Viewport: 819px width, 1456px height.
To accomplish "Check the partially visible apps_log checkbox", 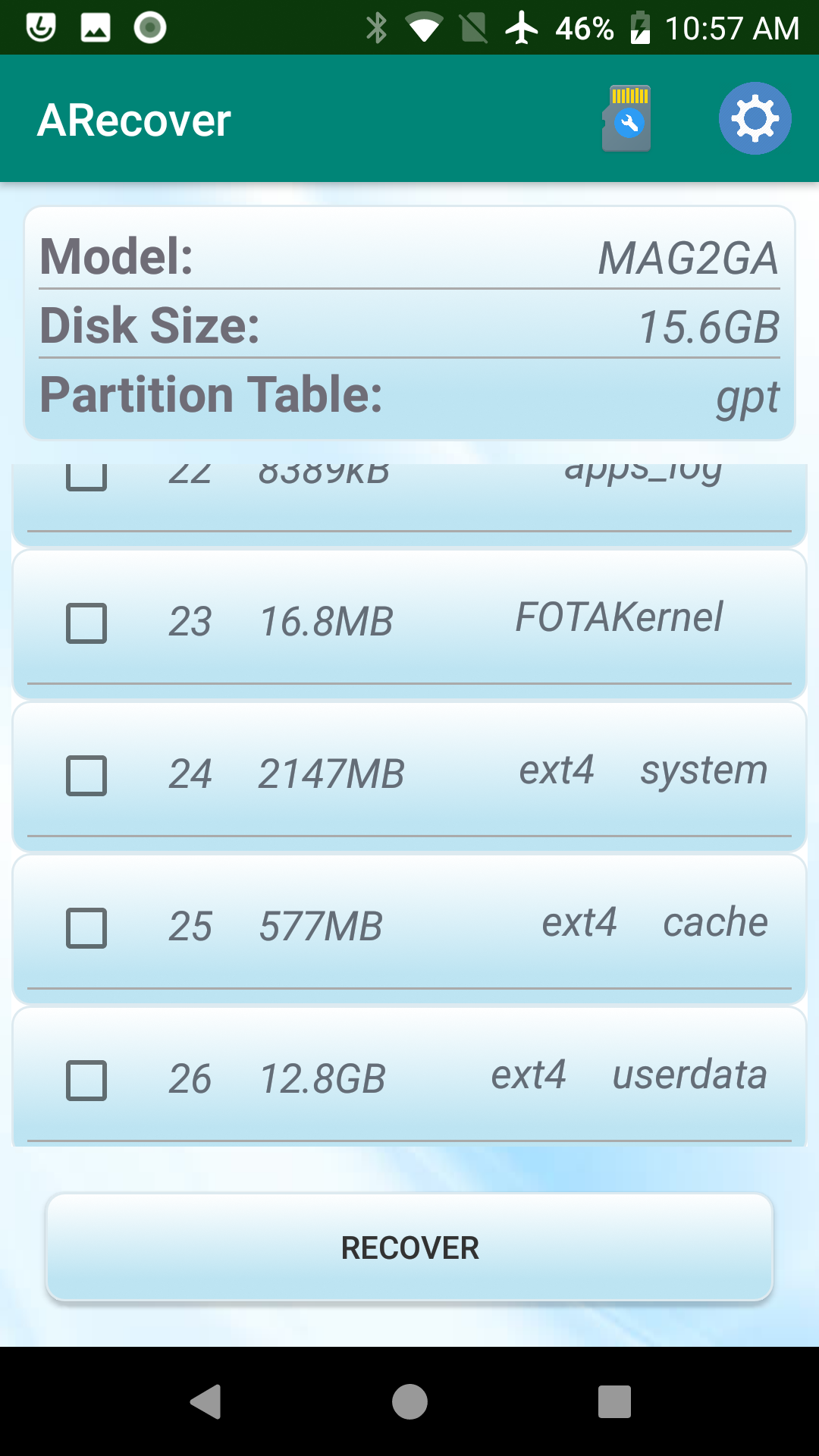I will tap(86, 478).
